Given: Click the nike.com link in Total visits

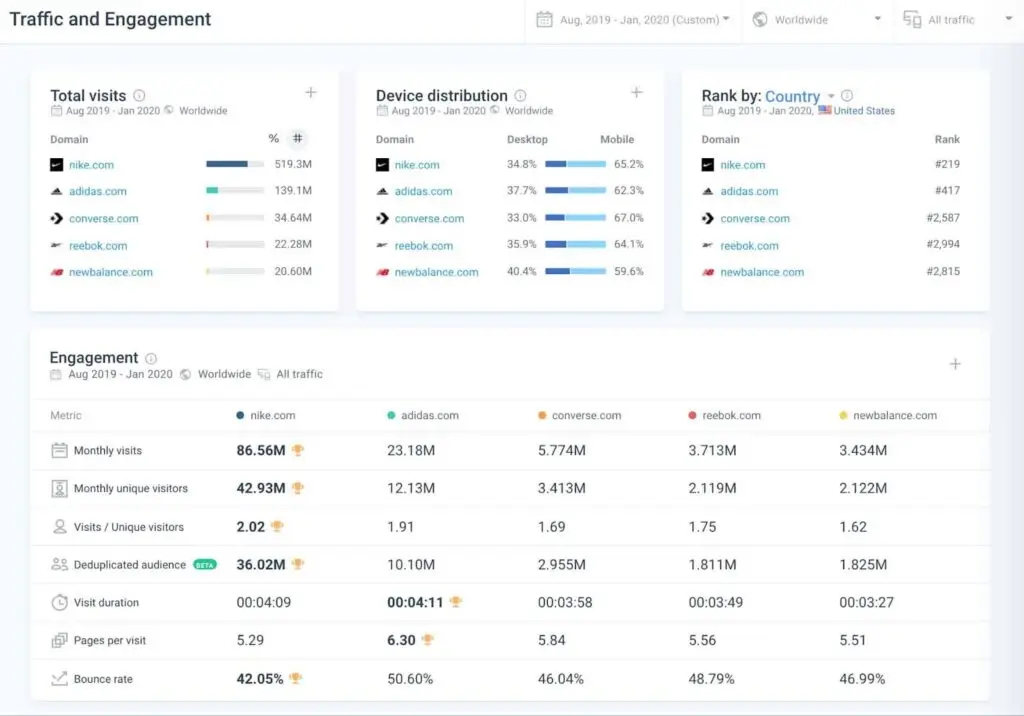Looking at the screenshot, I should [x=92, y=165].
